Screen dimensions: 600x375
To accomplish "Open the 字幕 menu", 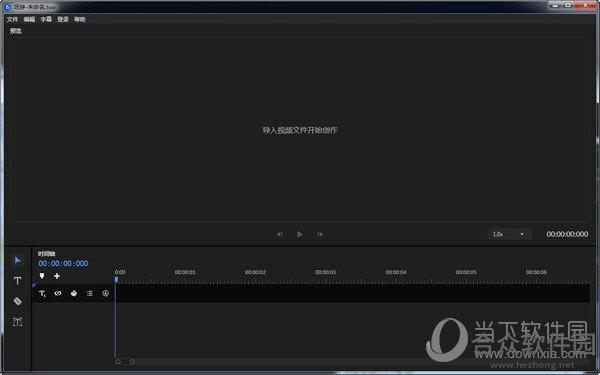I will coord(46,19).
